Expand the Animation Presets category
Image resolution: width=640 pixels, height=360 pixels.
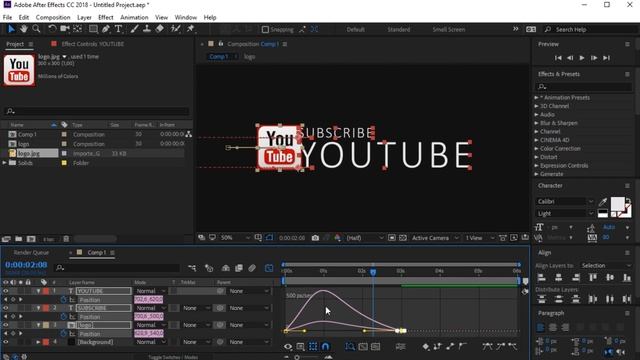[x=536, y=98]
